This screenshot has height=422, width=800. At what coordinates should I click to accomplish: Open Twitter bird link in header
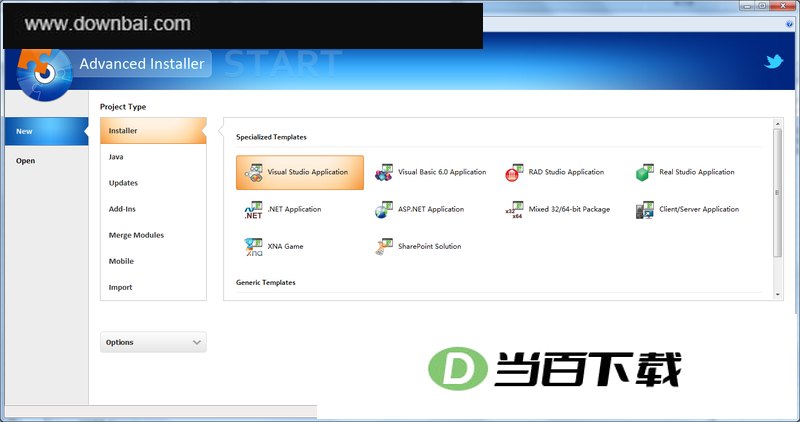pos(773,62)
